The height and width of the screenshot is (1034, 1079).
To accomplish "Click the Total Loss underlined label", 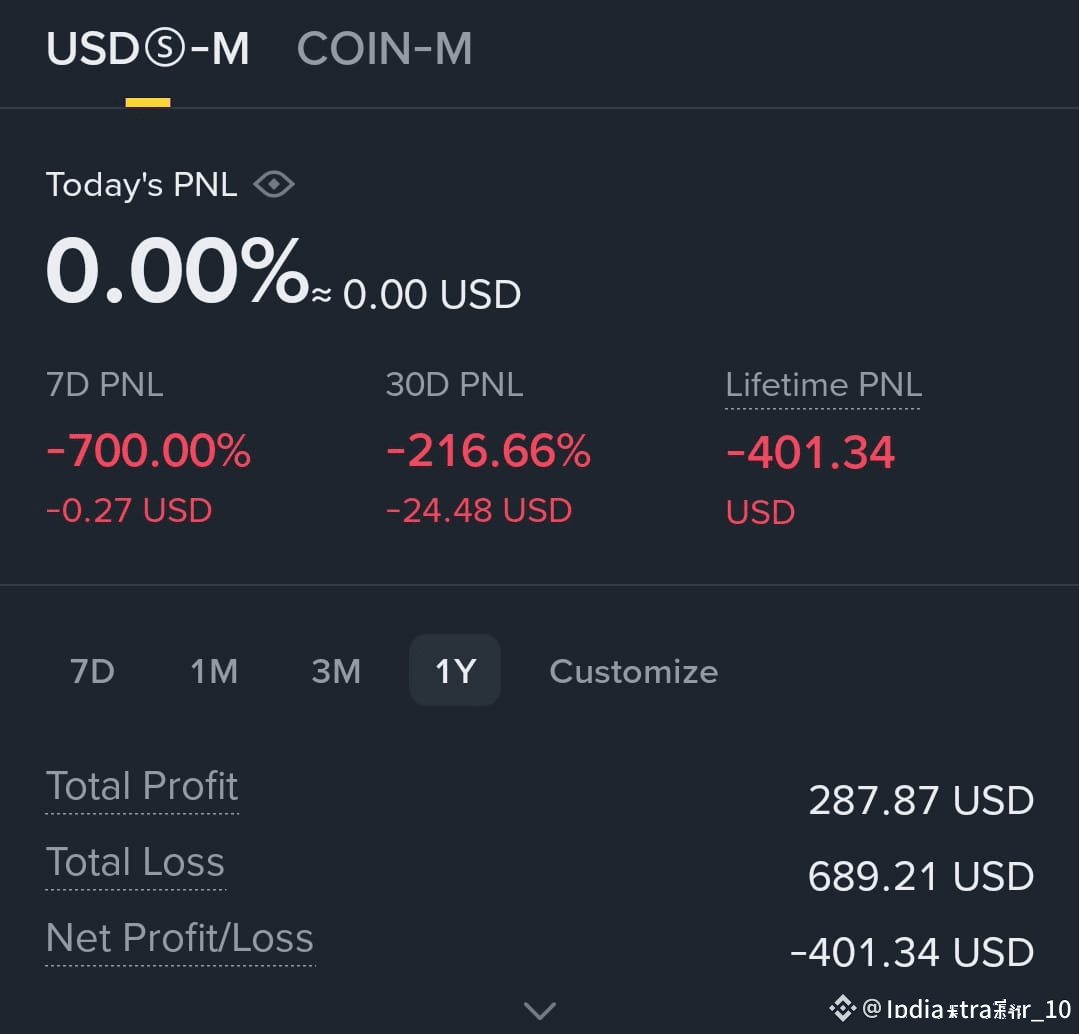I will [x=135, y=862].
